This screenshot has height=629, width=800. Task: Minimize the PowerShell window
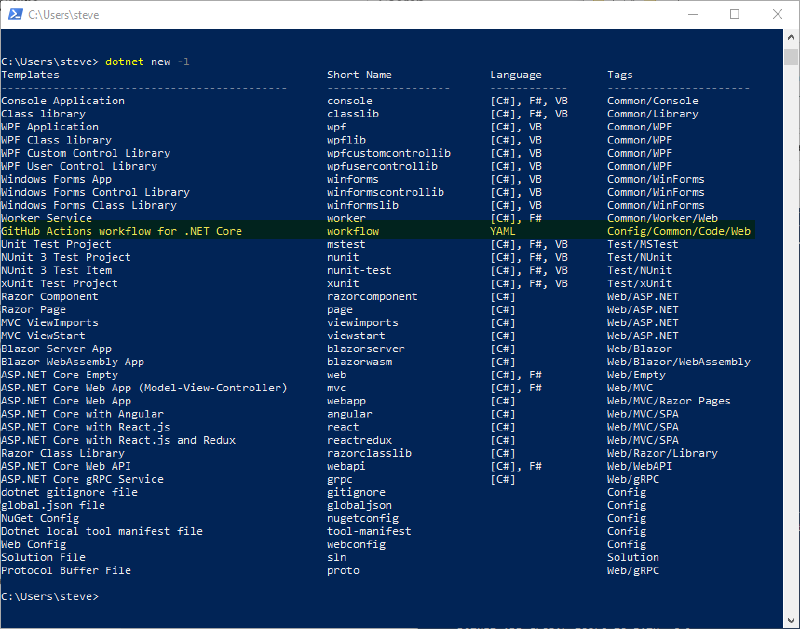click(x=693, y=14)
